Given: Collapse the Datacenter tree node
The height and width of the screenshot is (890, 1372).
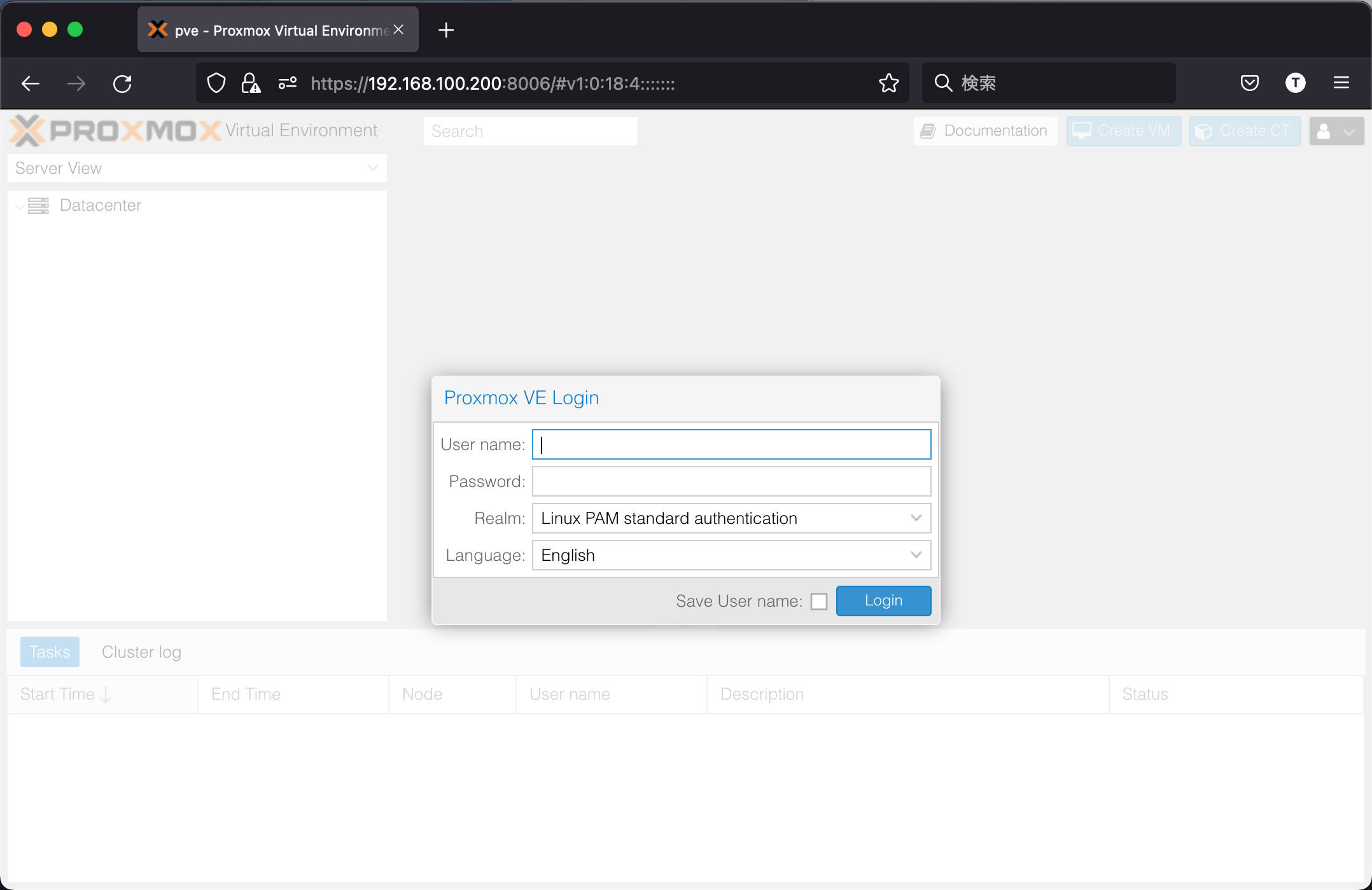Looking at the screenshot, I should pyautogui.click(x=19, y=206).
